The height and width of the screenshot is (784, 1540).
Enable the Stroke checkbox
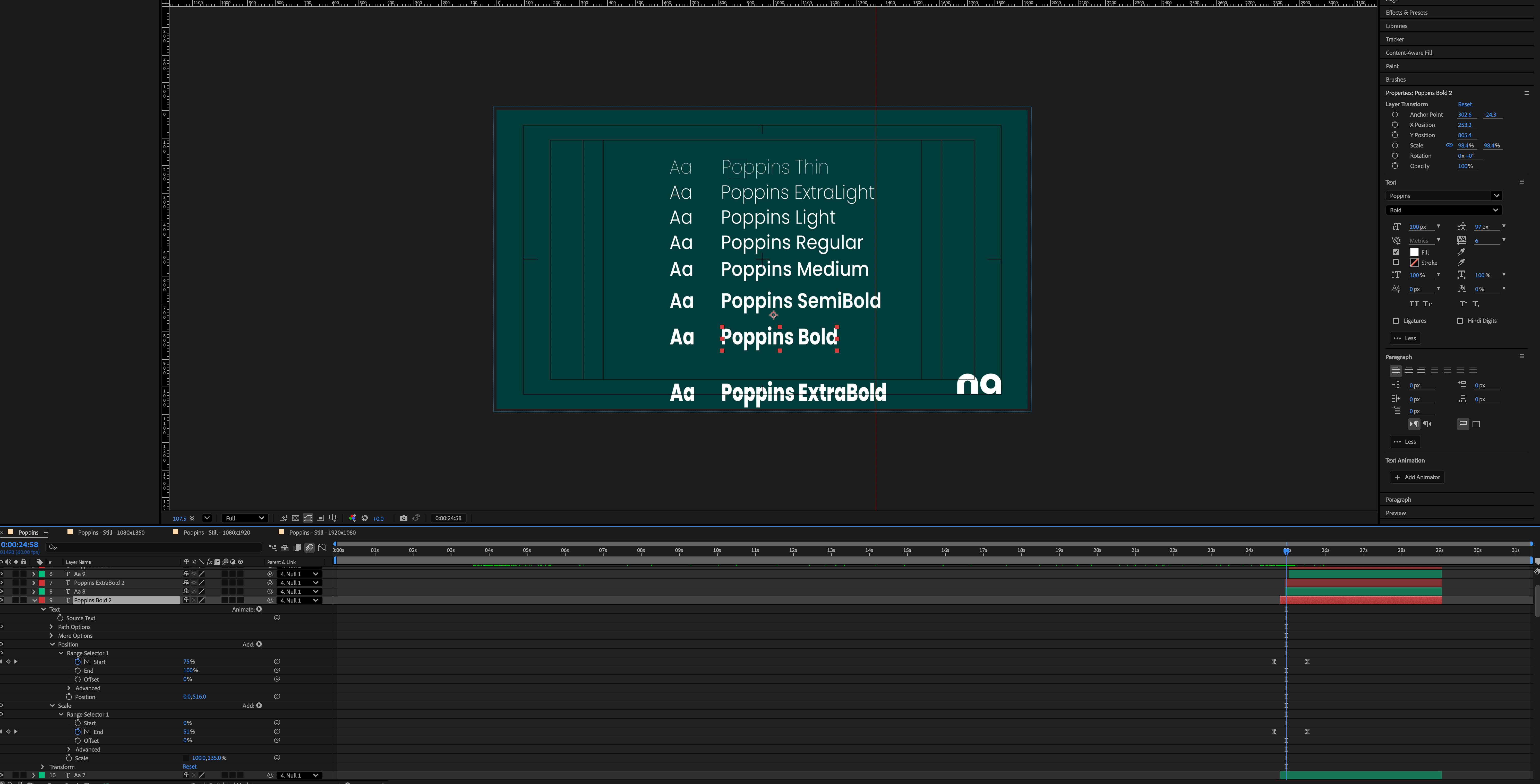click(1396, 262)
